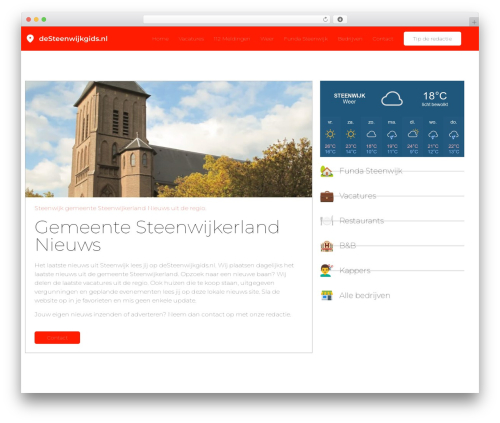Click the rain cloud icon for ma.
This screenshot has height=423, width=500.
[x=392, y=135]
